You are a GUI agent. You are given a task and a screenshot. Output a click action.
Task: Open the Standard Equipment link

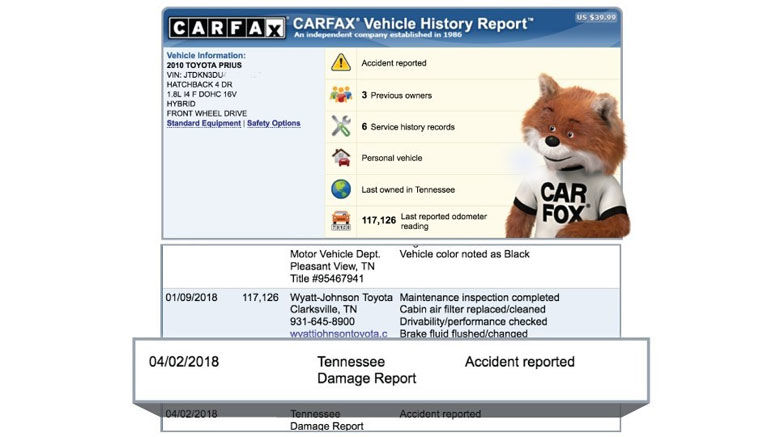pyautogui.click(x=204, y=124)
